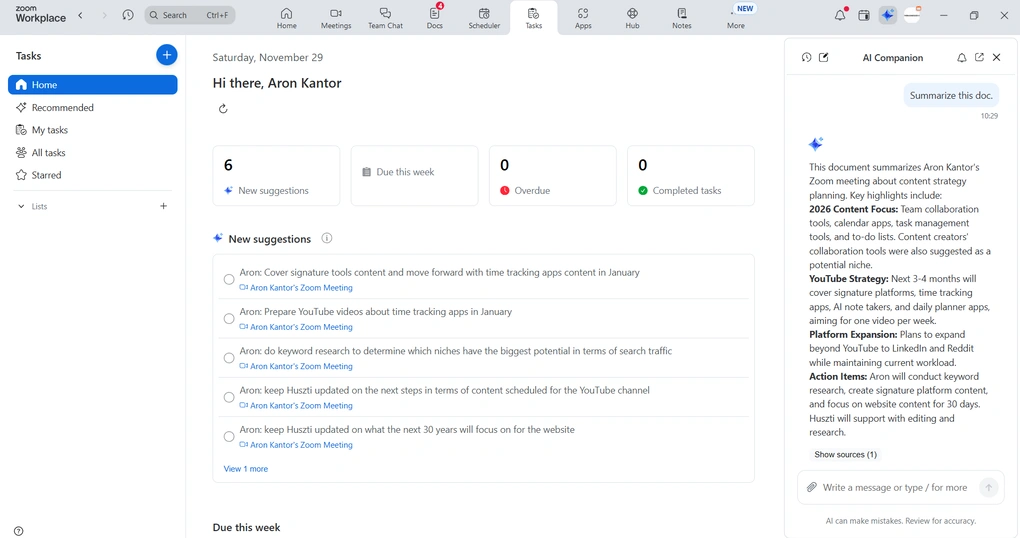Go forward with the right chevron arrow

pyautogui.click(x=104, y=15)
